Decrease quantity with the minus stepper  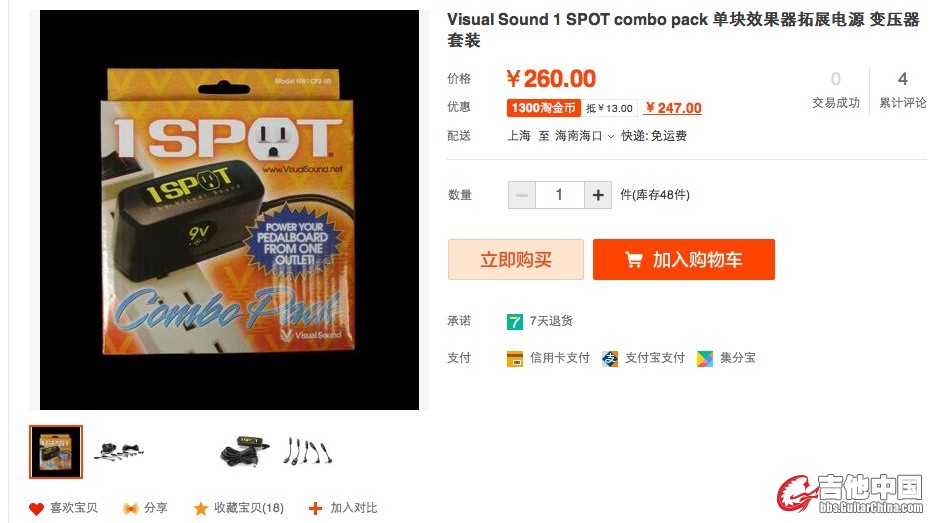pyautogui.click(x=522, y=195)
